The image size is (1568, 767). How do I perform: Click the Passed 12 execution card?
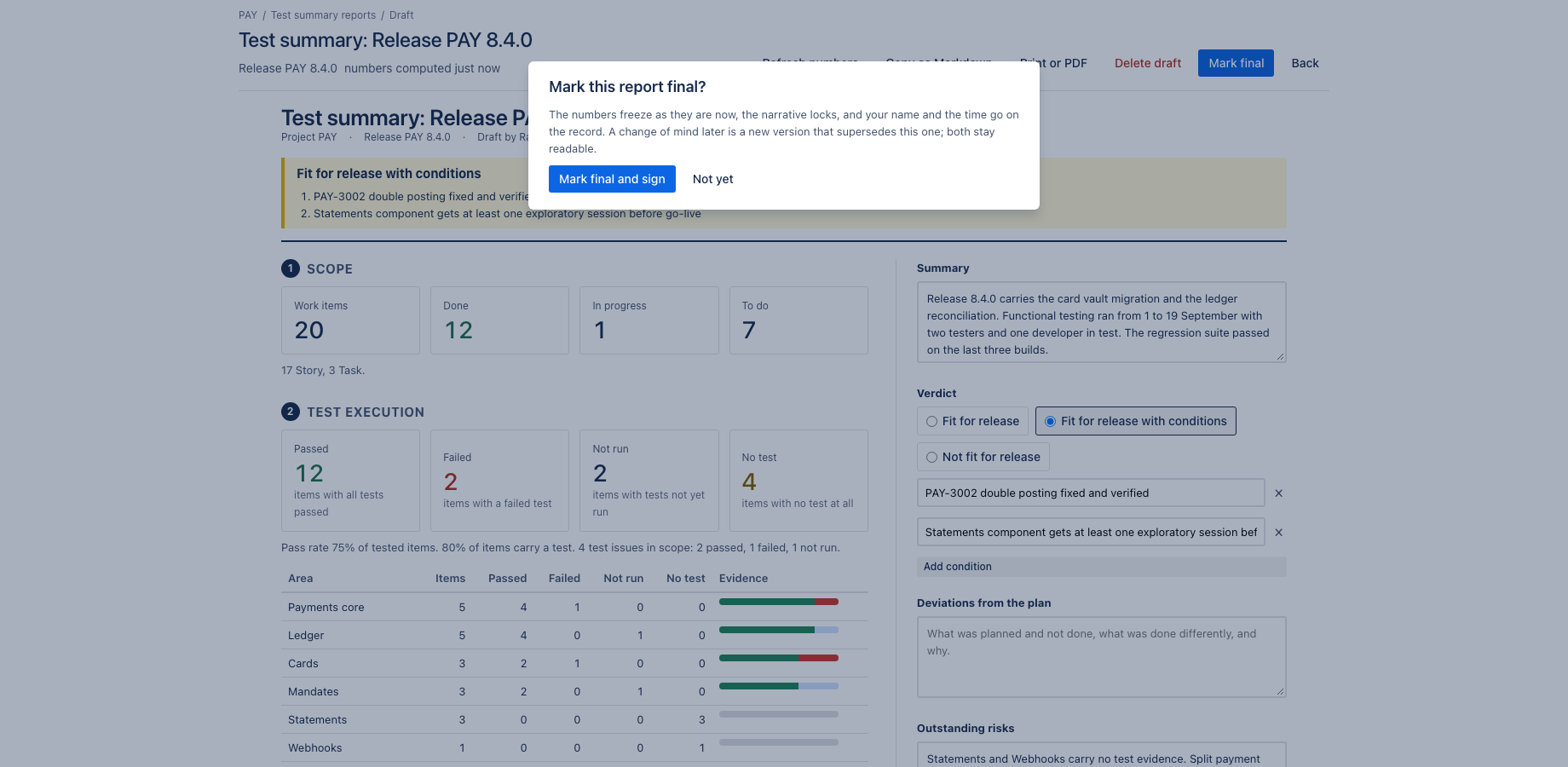(350, 481)
